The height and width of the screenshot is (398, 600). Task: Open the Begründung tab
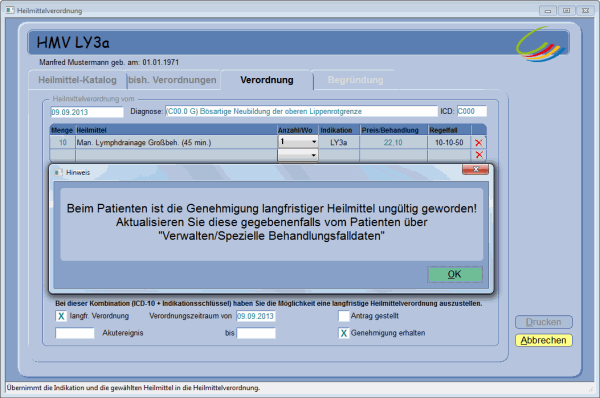(355, 80)
